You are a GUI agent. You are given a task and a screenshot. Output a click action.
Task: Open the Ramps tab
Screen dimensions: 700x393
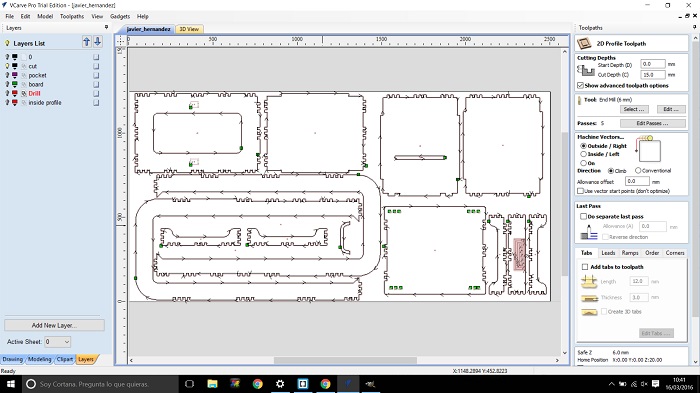coord(630,253)
